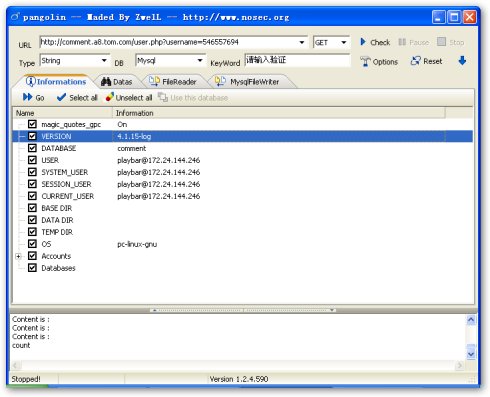The width and height of the screenshot is (490, 397).
Task: Click the Check play icon
Action: click(363, 42)
